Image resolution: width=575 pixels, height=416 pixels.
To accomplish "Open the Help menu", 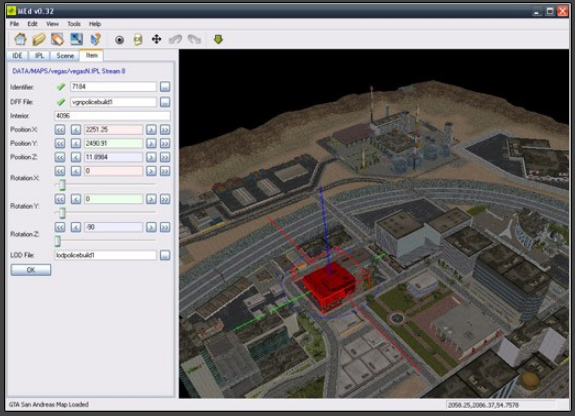I will click(x=95, y=24).
